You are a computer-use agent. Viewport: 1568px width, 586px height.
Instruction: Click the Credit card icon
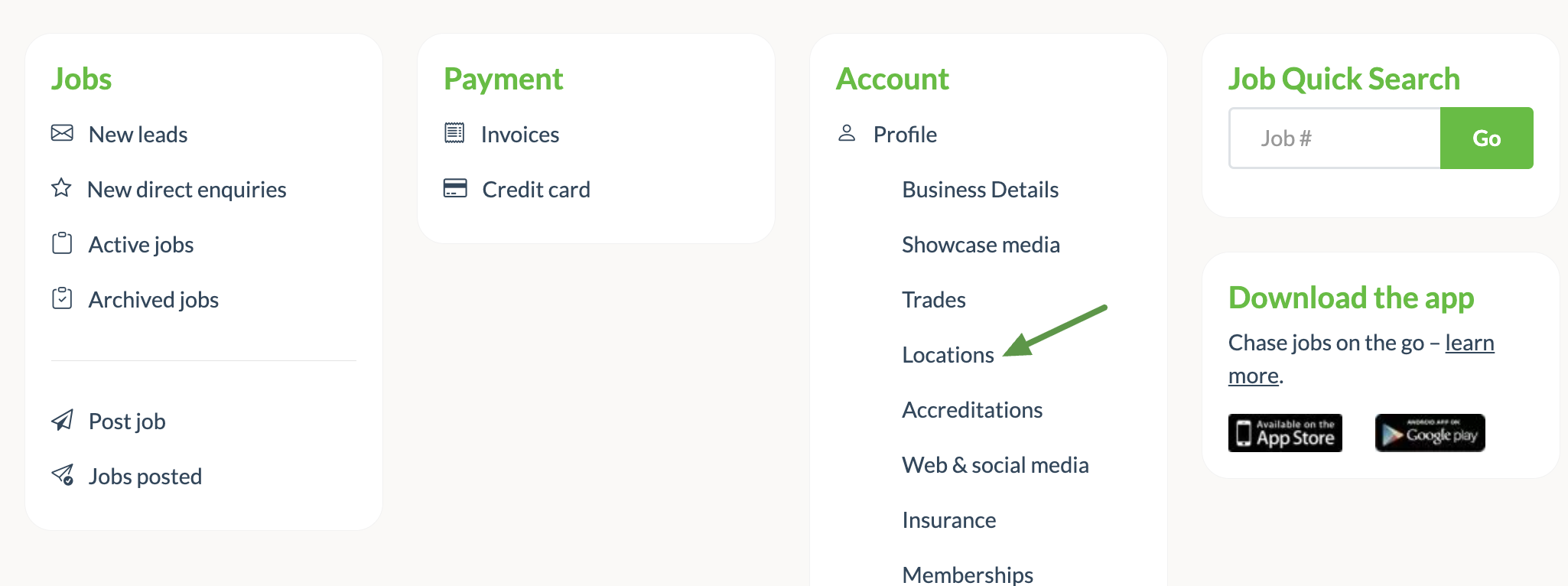[x=455, y=188]
